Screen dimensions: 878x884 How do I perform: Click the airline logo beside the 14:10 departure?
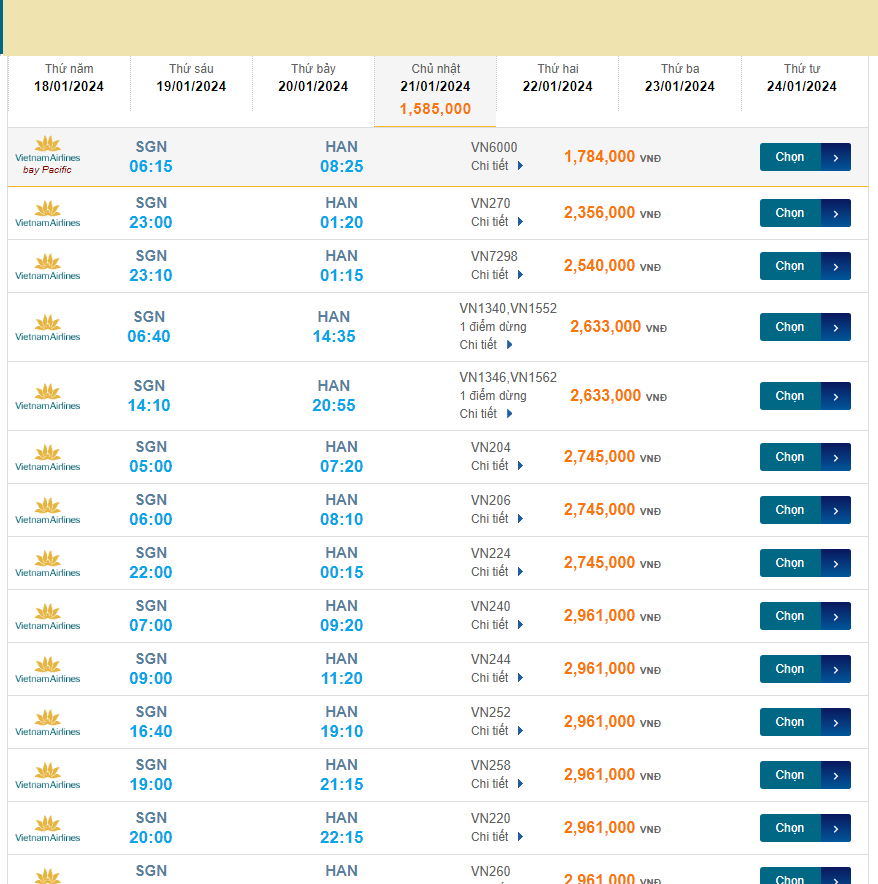(47, 396)
